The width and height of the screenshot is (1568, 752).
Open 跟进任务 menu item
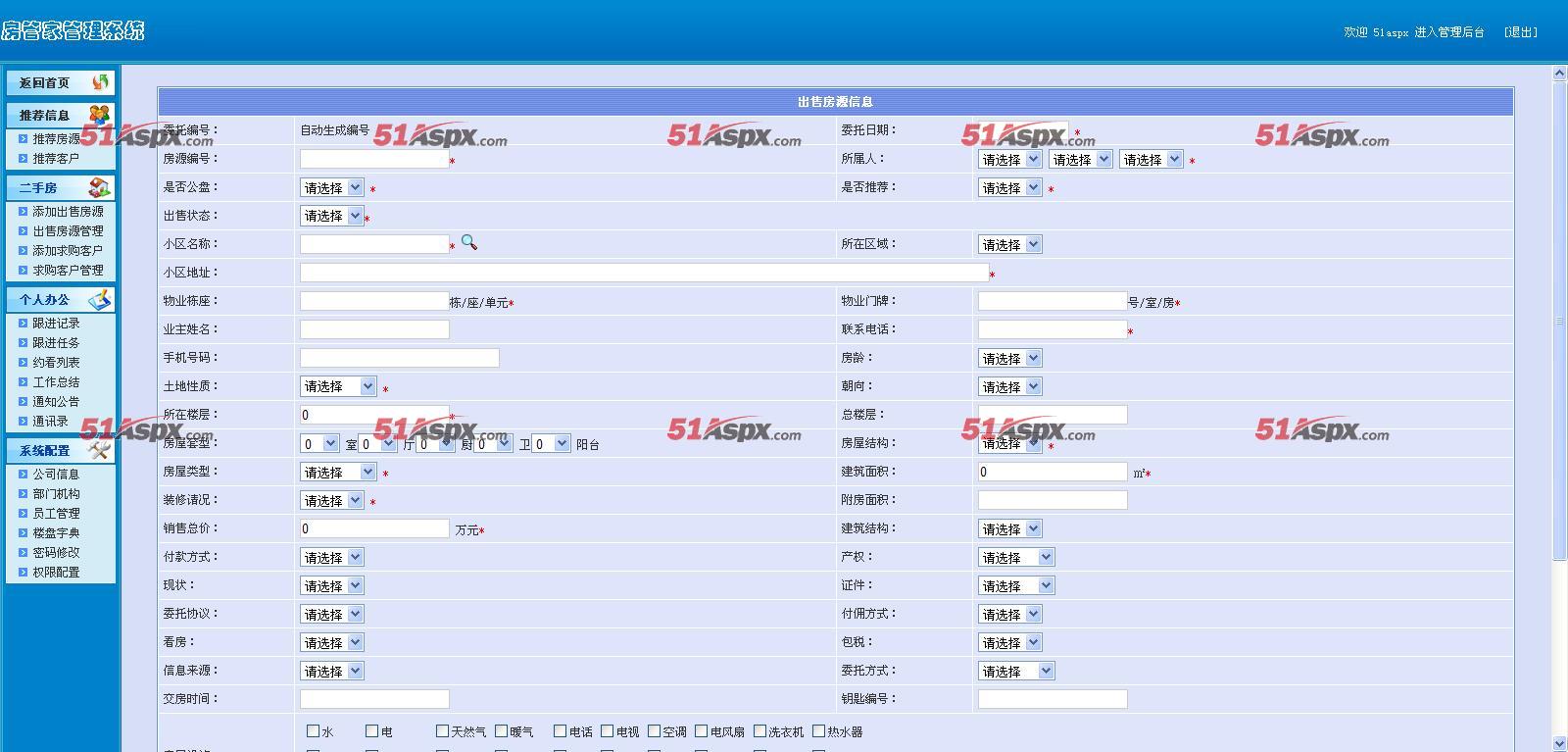56,342
